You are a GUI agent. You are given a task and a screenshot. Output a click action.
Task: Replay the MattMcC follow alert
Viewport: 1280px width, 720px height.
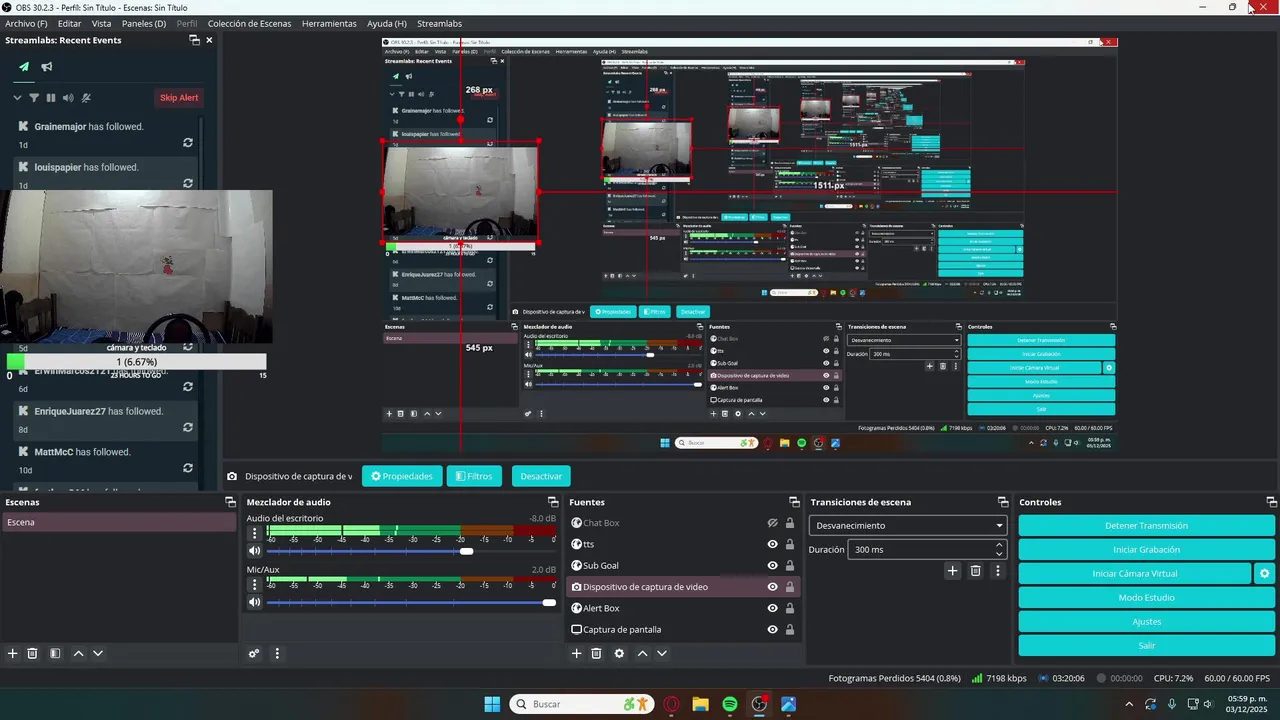(x=187, y=468)
